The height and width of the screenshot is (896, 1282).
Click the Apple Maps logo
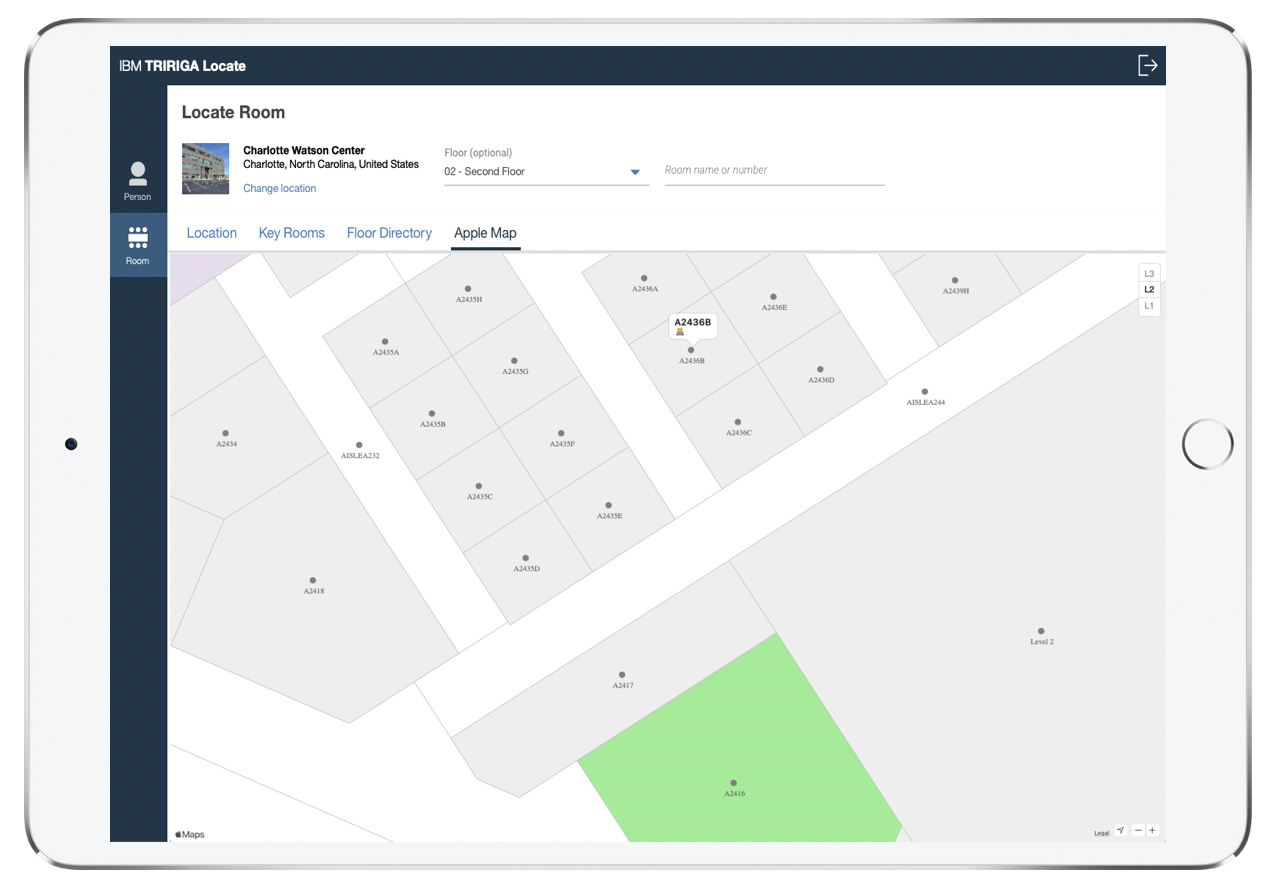190,834
